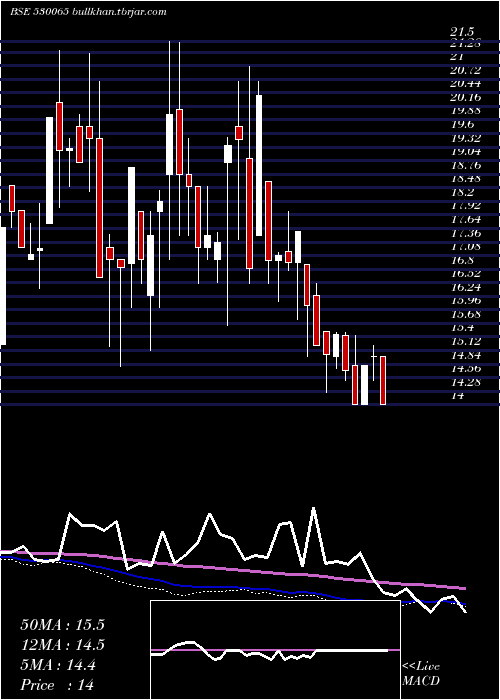The image size is (500, 700).
Task: Click the 20.16 price axis label
Action: click(466, 97)
